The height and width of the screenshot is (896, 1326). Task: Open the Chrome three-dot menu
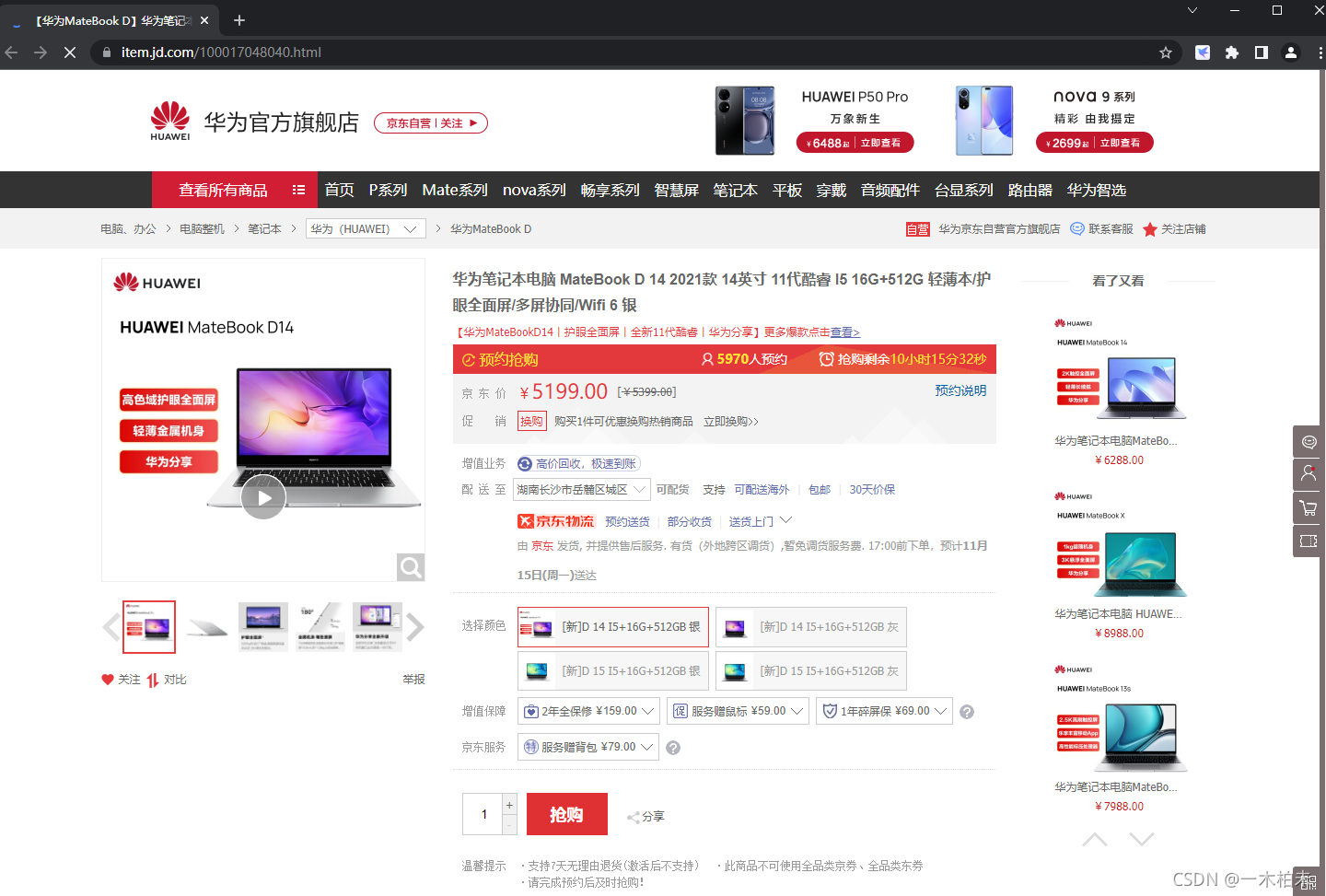[x=1320, y=52]
